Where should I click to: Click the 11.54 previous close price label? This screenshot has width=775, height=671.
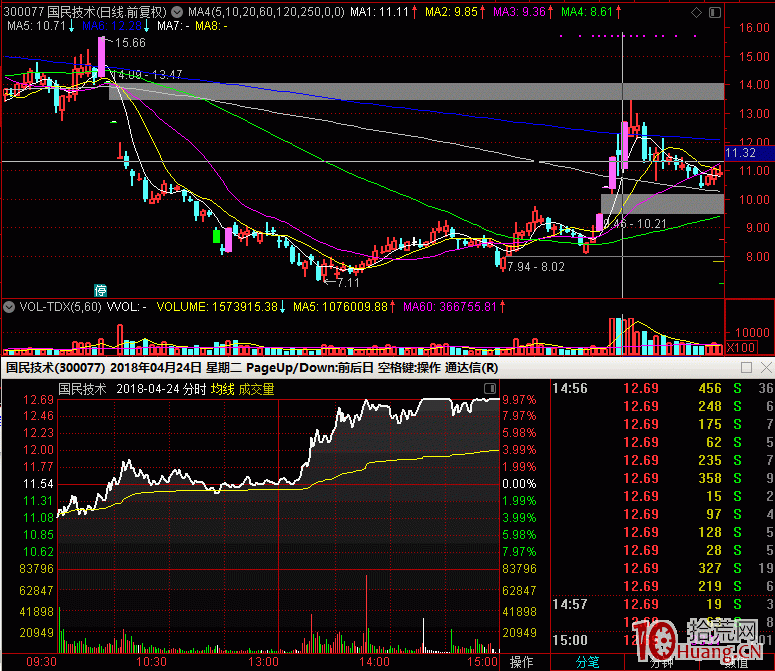click(x=38, y=484)
